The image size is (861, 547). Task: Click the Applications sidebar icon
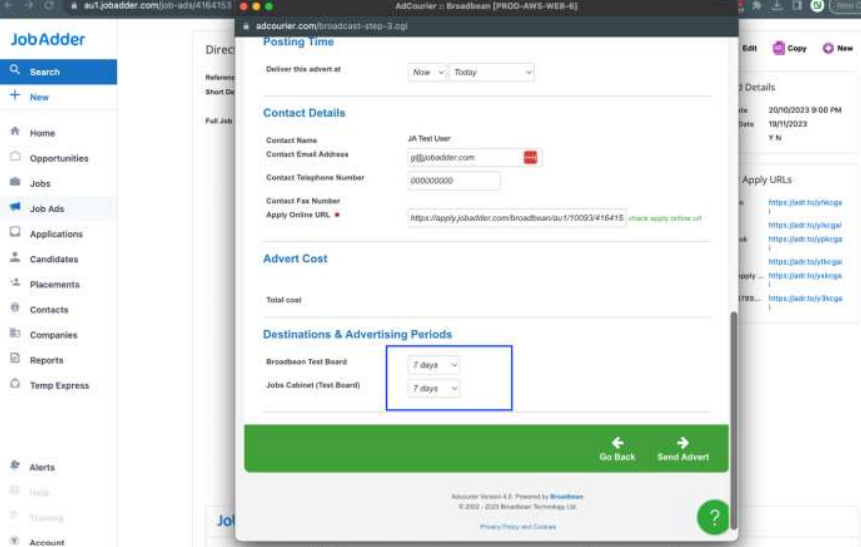tap(15, 233)
